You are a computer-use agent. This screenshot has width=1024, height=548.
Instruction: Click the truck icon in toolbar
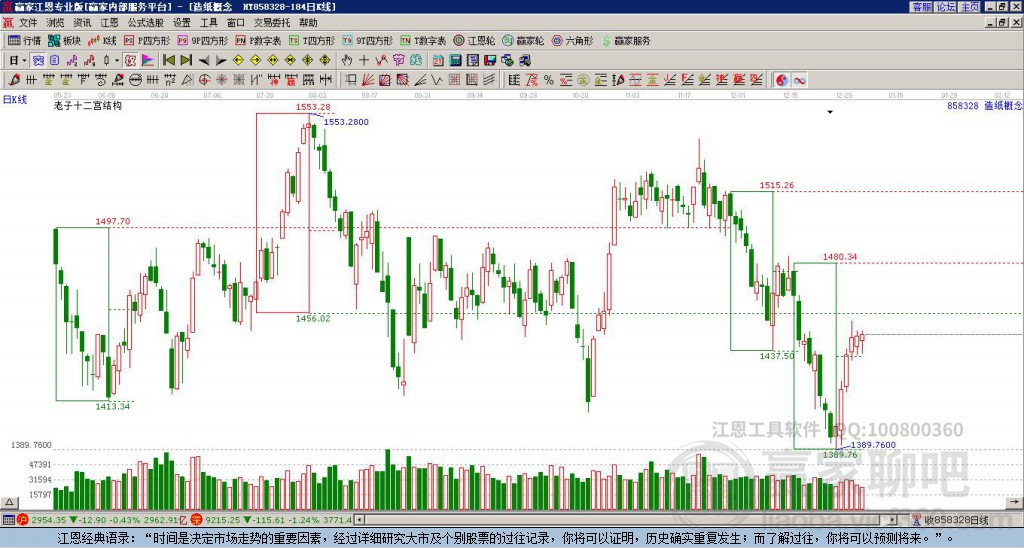(x=524, y=61)
